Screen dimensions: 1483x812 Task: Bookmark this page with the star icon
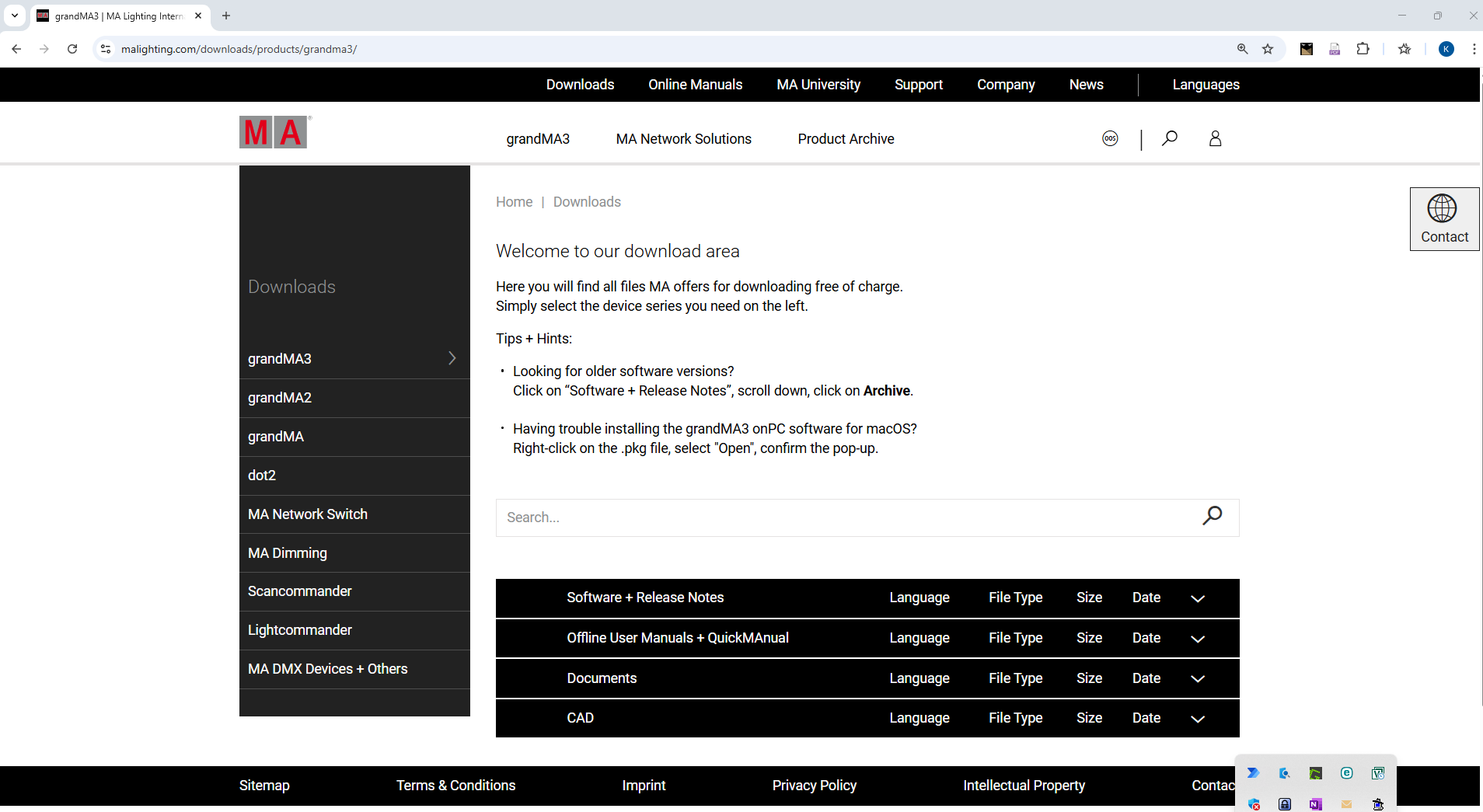(x=1268, y=49)
